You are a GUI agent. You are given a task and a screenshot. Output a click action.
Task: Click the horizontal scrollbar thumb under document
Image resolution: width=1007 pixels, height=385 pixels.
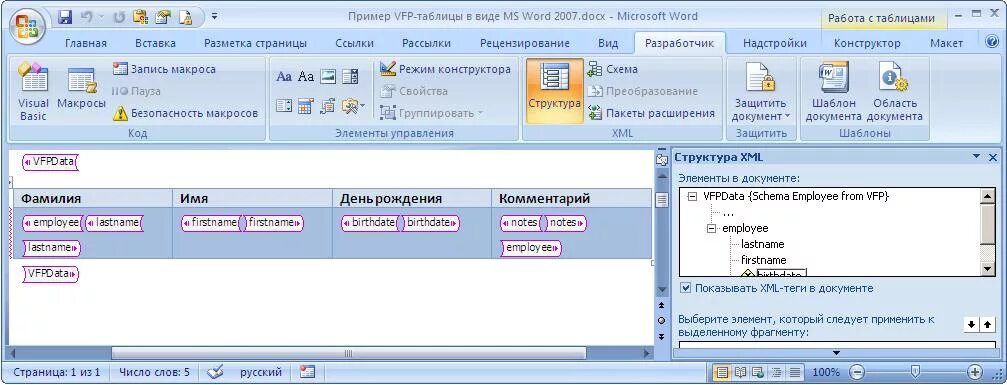point(349,353)
